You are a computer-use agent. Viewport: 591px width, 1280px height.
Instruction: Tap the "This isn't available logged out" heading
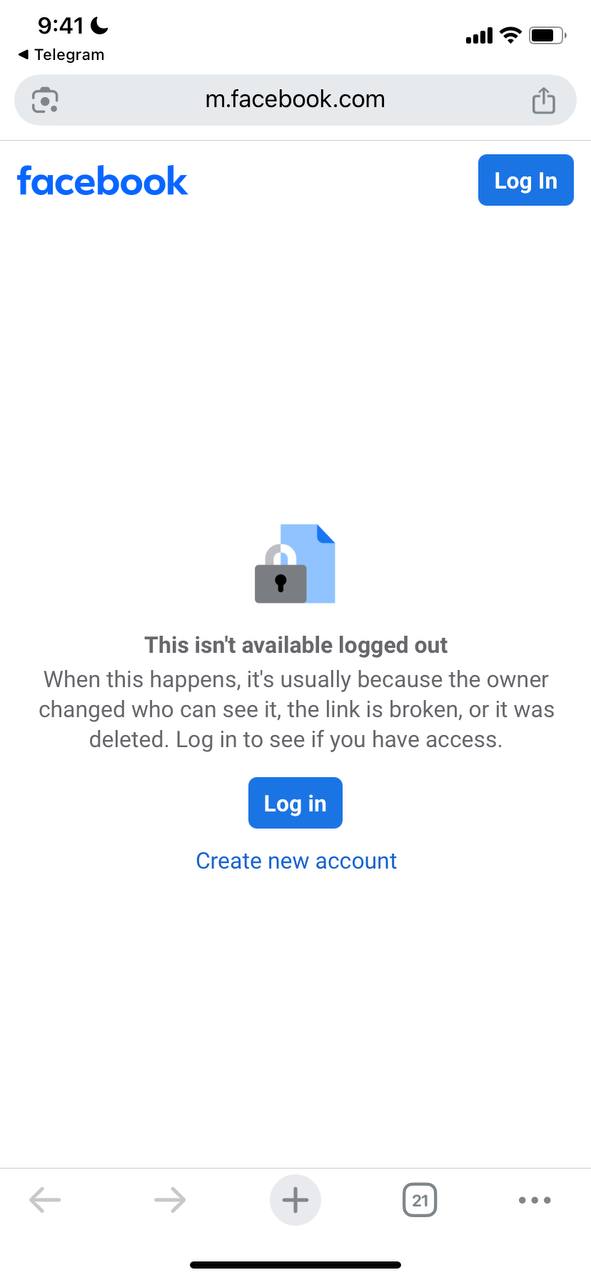point(296,645)
